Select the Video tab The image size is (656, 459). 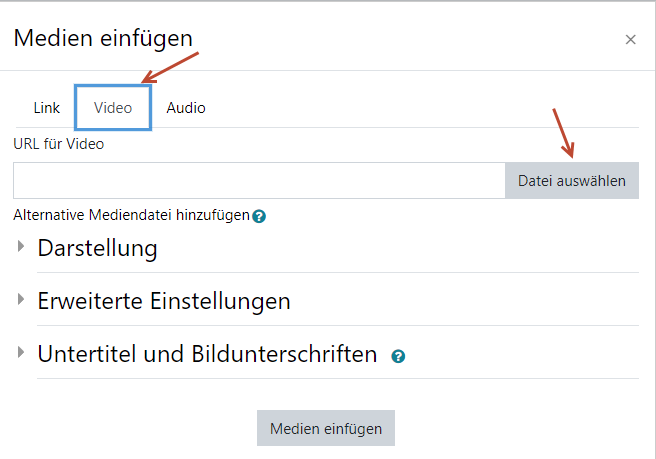click(x=113, y=108)
